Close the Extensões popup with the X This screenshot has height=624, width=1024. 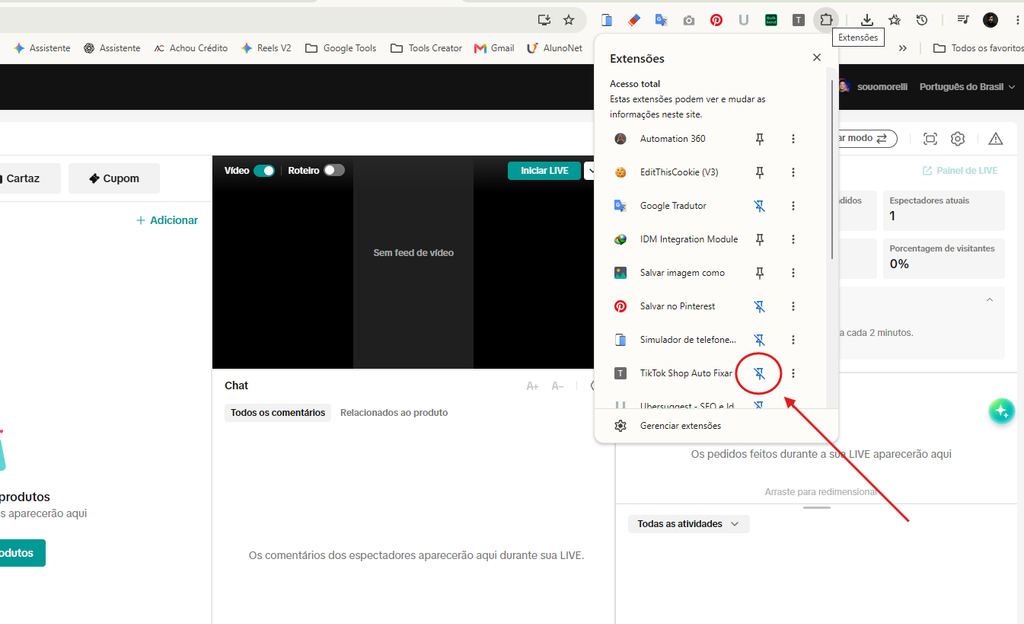tap(816, 57)
